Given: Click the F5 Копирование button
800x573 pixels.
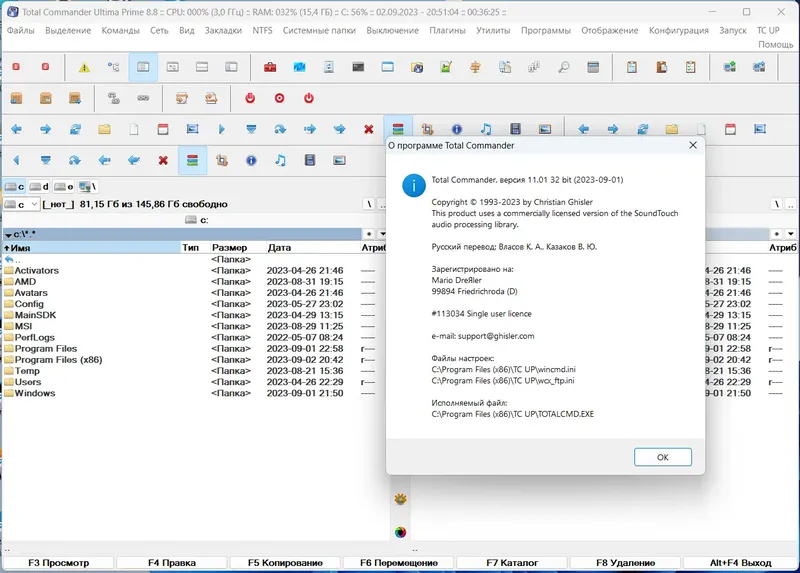Looking at the screenshot, I should tap(285, 563).
